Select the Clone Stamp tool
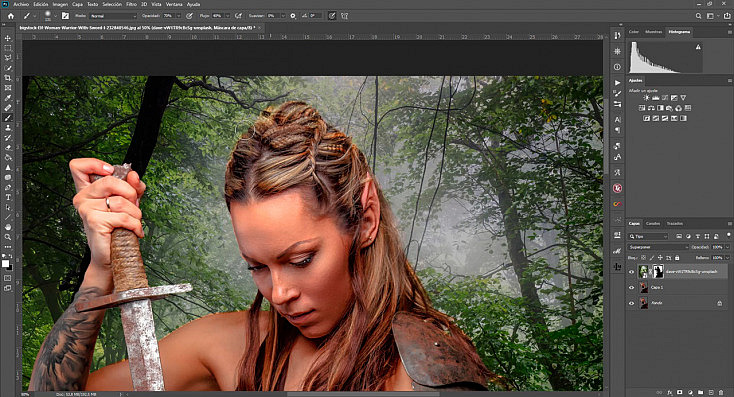Viewport: 734px width, 397px height. 7,127
